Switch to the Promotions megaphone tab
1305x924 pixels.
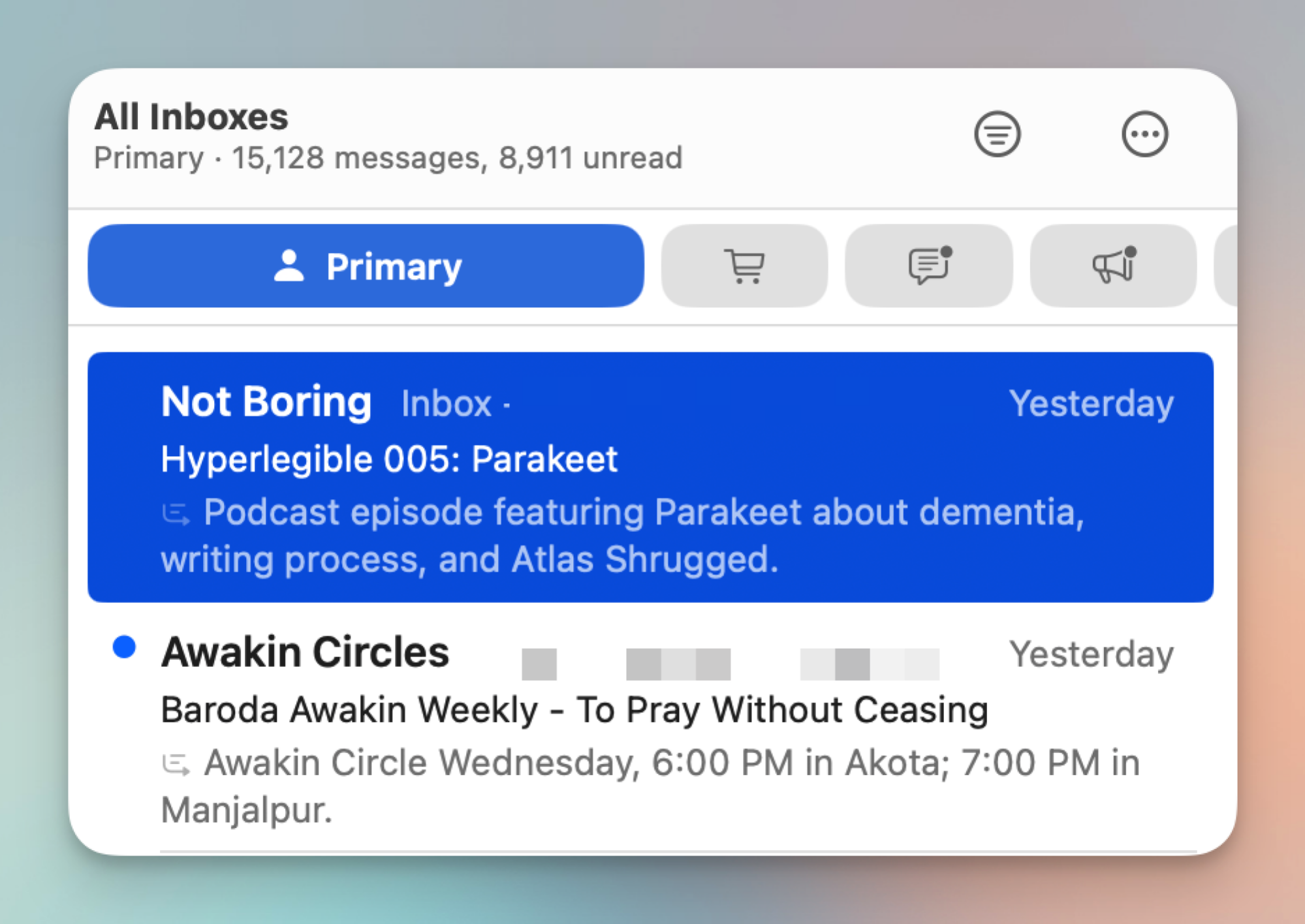coord(1113,266)
